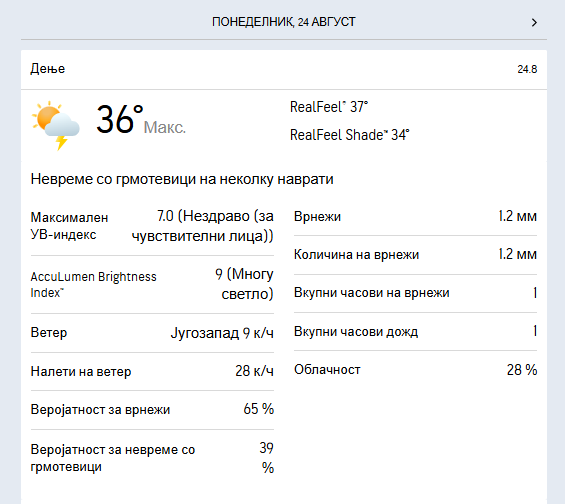Select the Невреме со грмотевици forecast phrase
Screen dimensions: 565x504
click(x=182, y=179)
